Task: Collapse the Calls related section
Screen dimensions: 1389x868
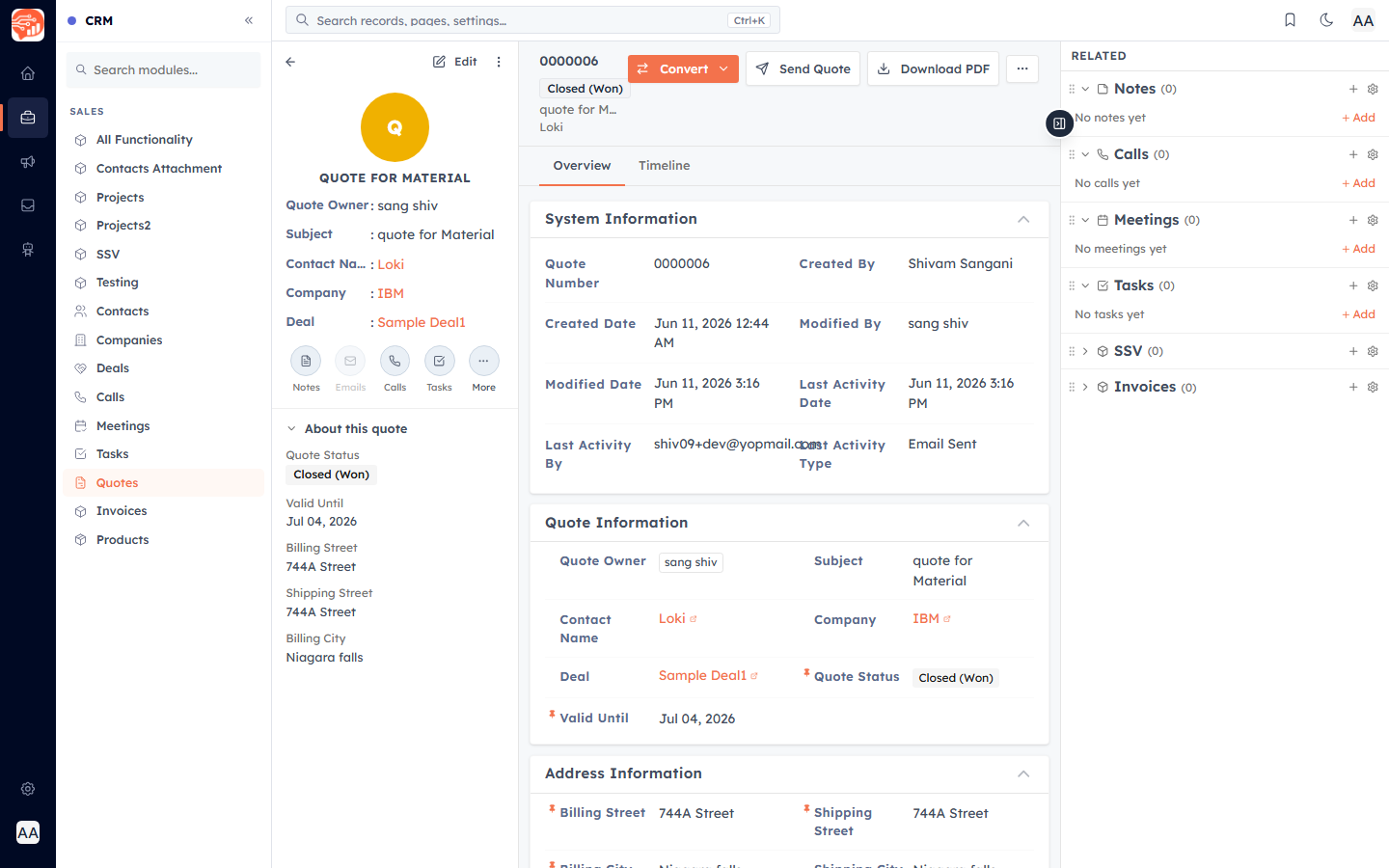Action: pos(1085,154)
